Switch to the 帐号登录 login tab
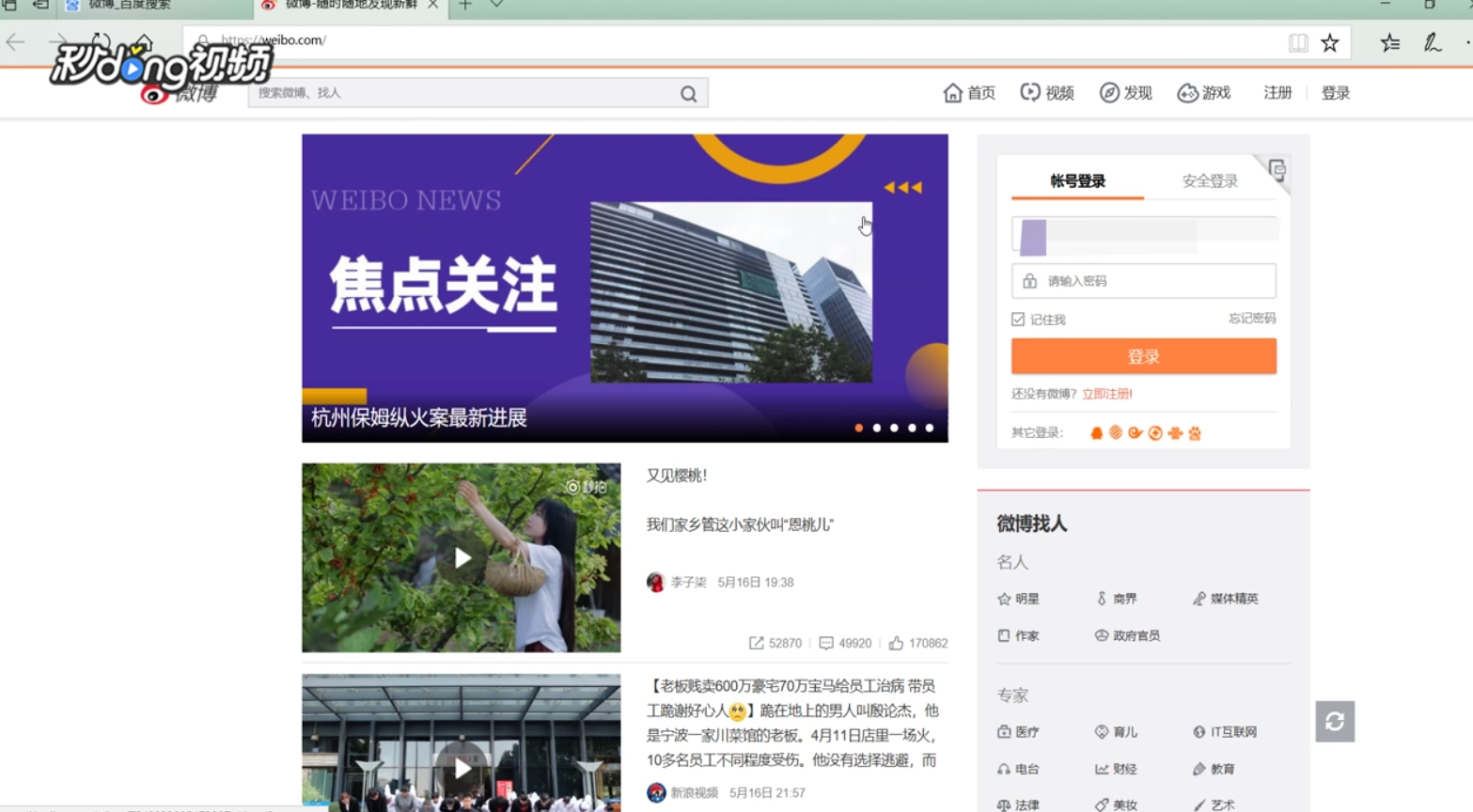This screenshot has width=1473, height=812. 1077,180
